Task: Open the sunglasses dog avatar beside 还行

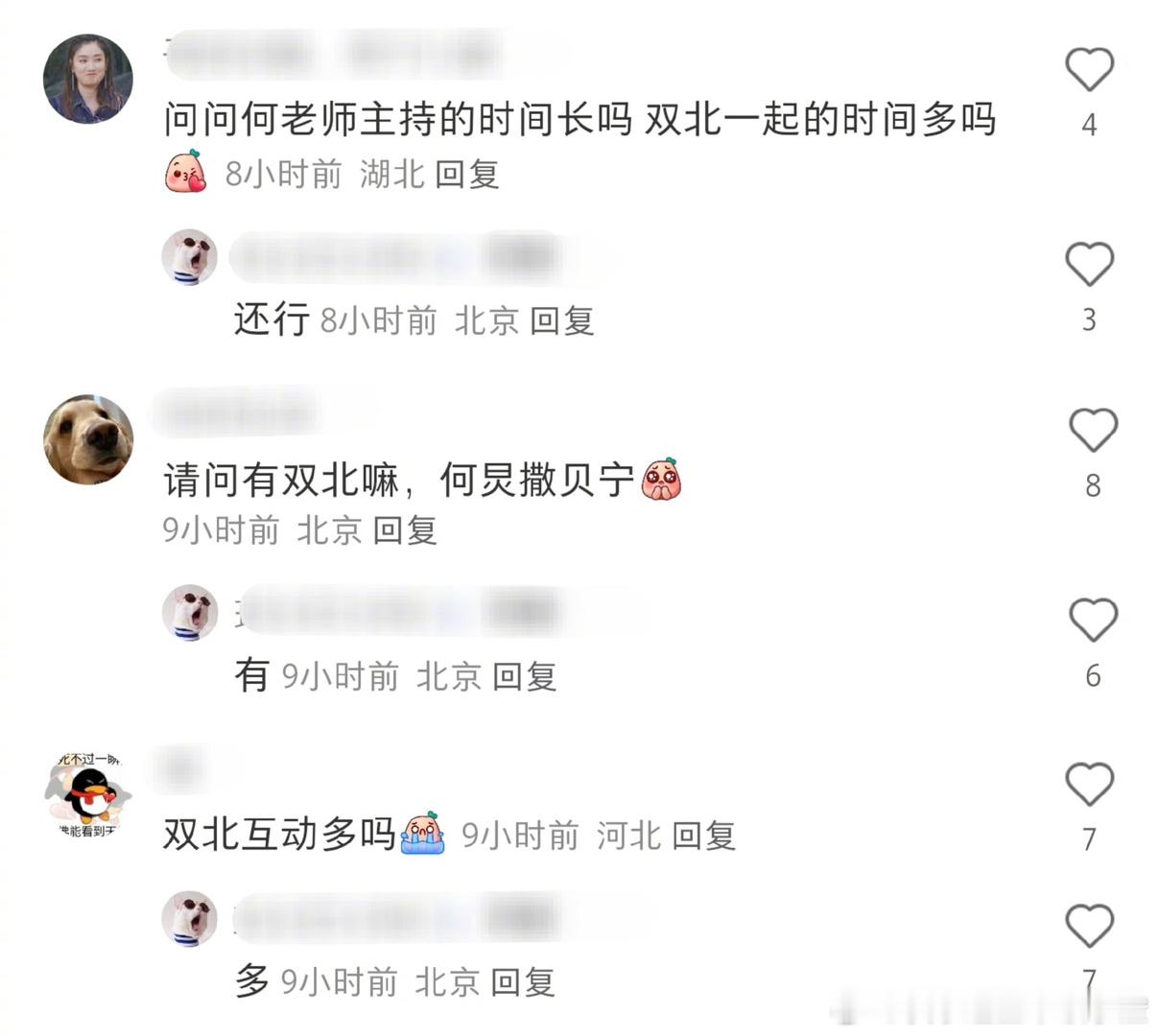Action: (x=189, y=257)
